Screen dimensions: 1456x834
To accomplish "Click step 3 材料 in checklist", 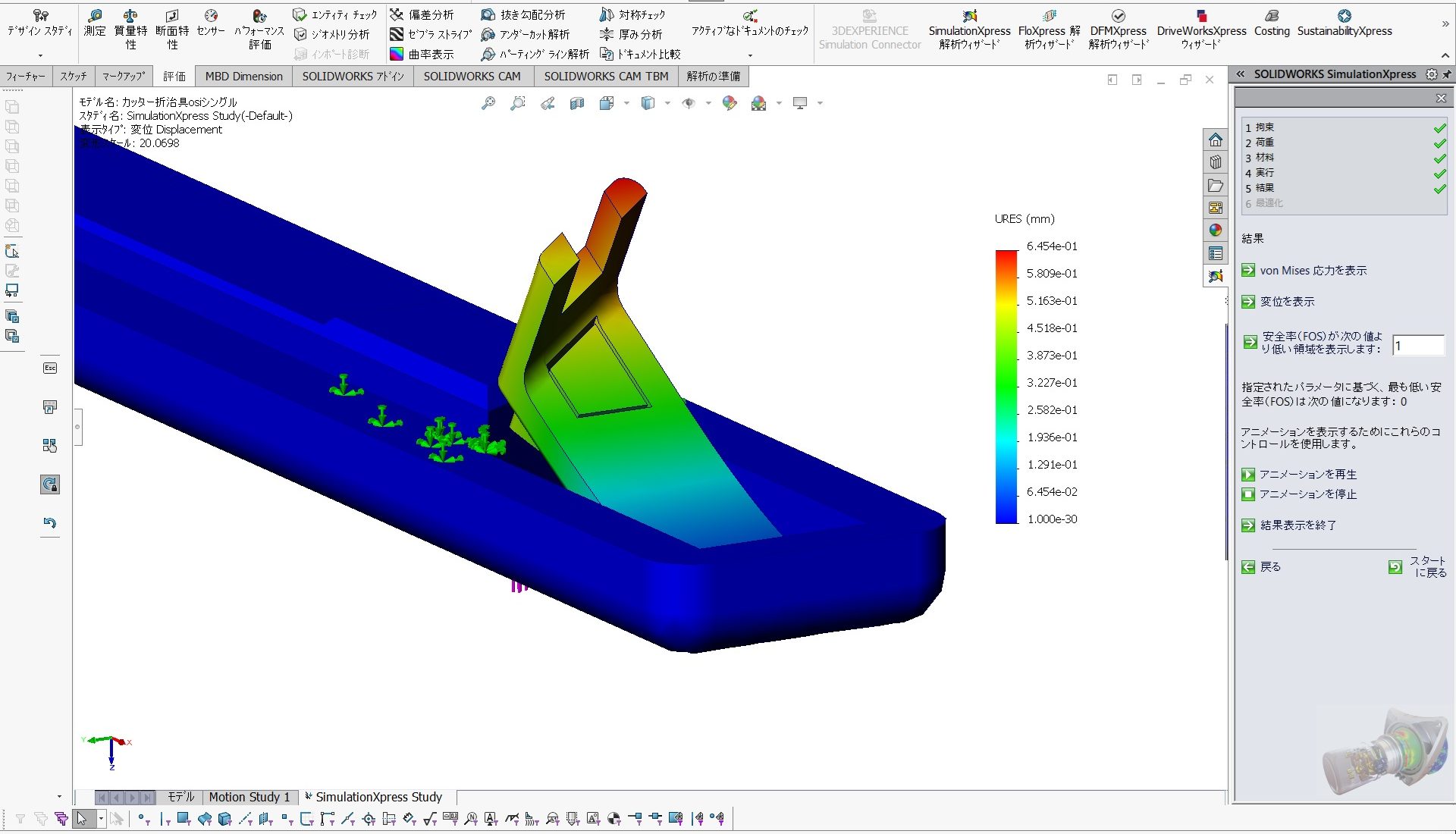I will pyautogui.click(x=1264, y=158).
